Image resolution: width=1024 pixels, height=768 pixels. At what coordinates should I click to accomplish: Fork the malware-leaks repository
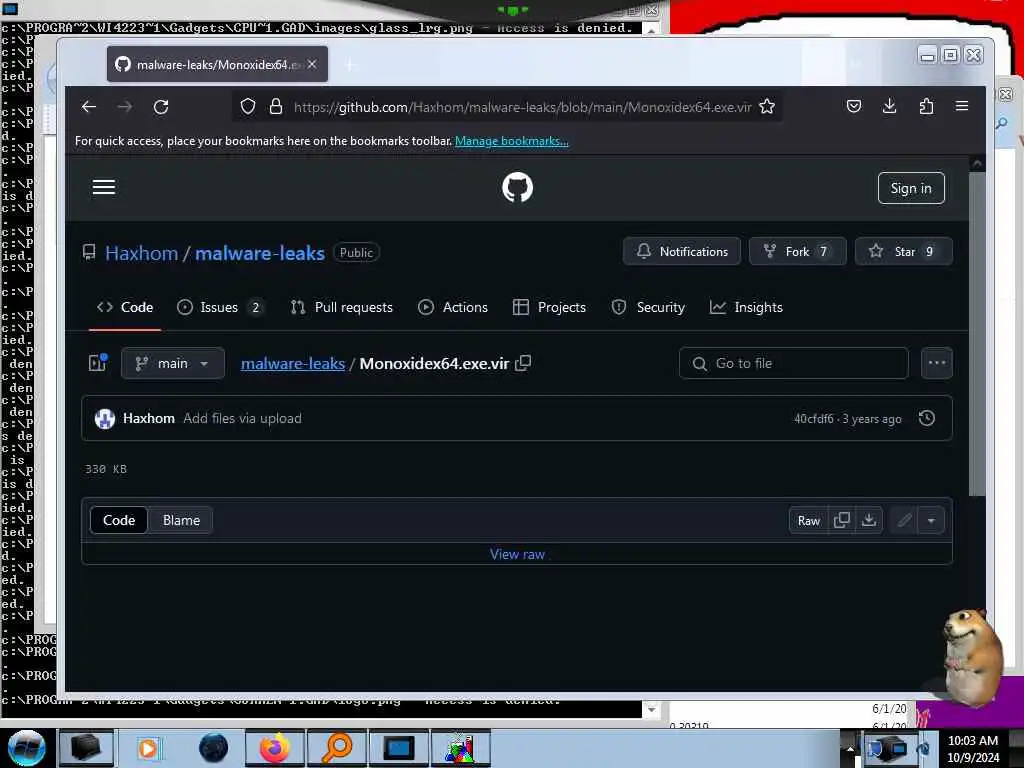[797, 251]
